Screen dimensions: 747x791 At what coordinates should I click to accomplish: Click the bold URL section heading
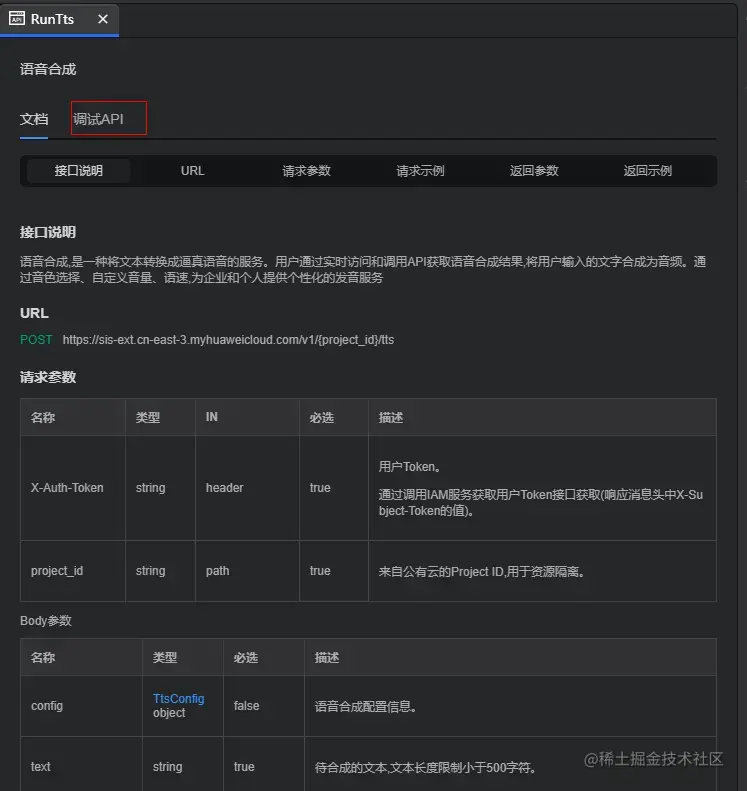(x=34, y=313)
